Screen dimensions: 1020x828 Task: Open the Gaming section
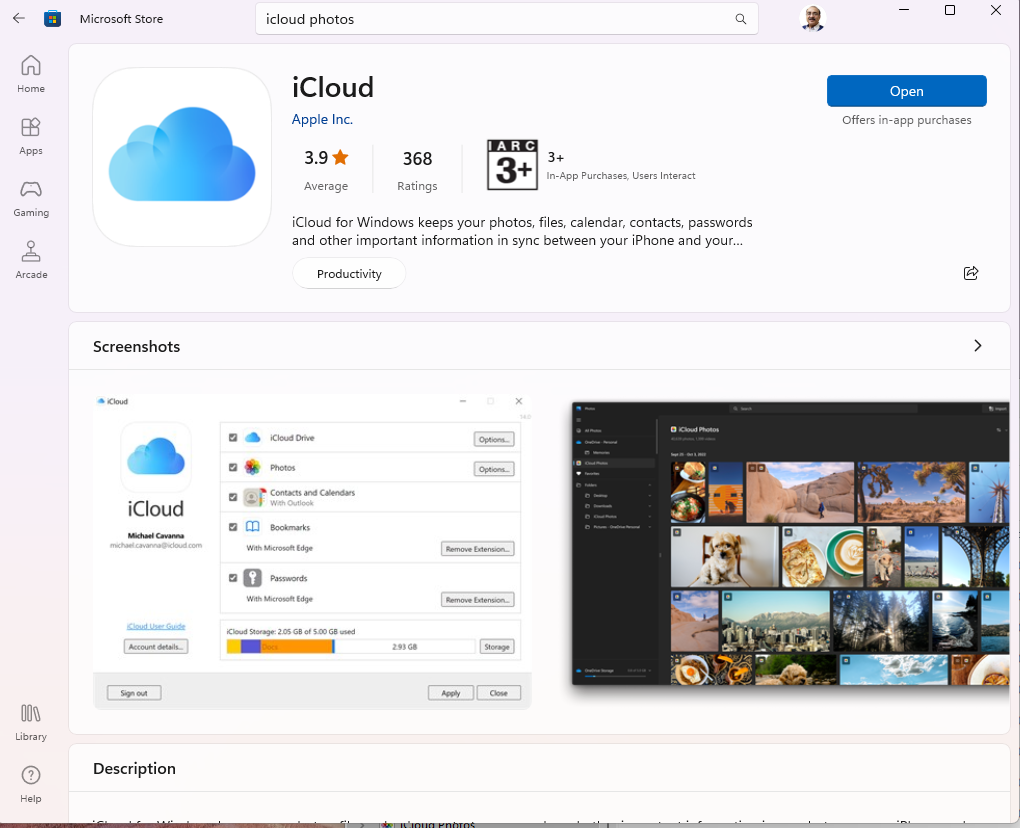coord(31,199)
